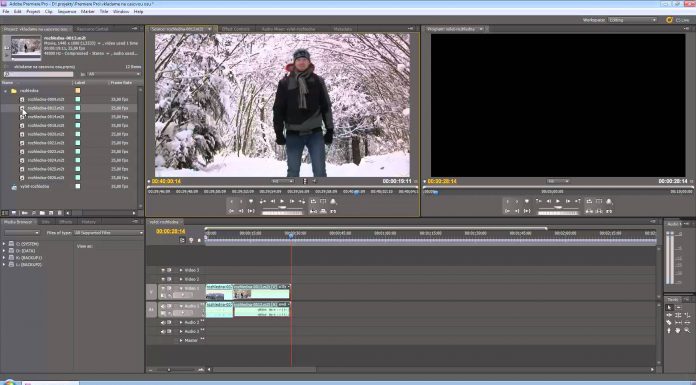Click Overlay button in Source monitor
Screen dimensions: 696x385
click(x=323, y=211)
